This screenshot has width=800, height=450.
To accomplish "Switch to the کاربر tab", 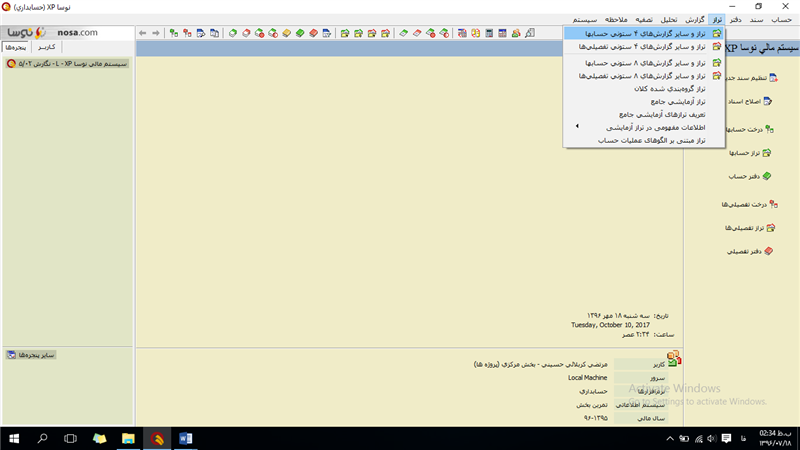I will [46, 47].
